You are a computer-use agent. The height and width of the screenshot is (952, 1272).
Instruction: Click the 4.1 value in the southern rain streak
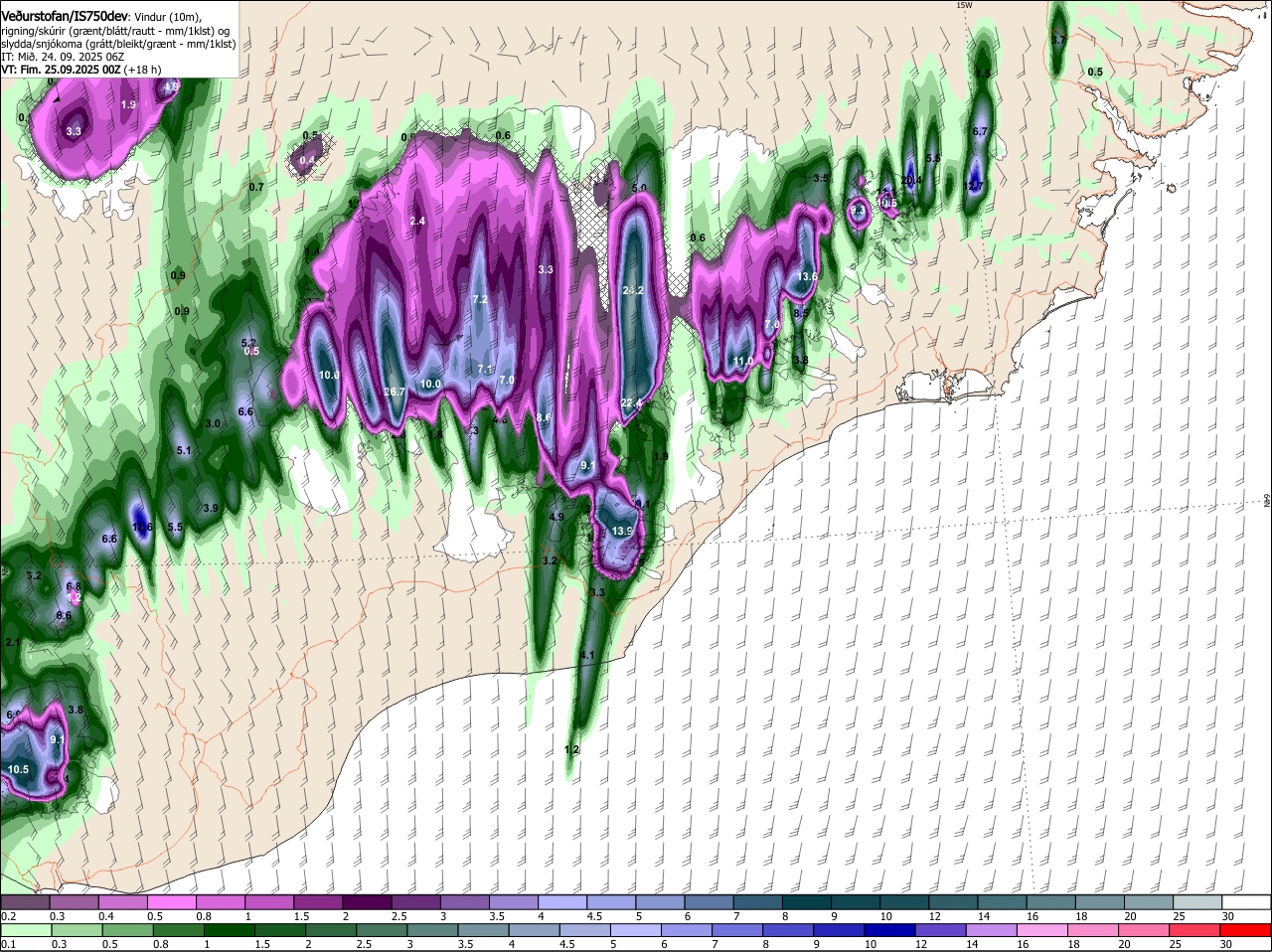click(x=586, y=656)
